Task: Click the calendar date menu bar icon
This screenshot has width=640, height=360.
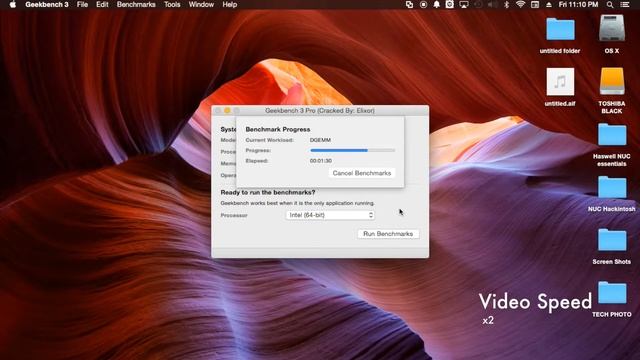Action: 535,4
